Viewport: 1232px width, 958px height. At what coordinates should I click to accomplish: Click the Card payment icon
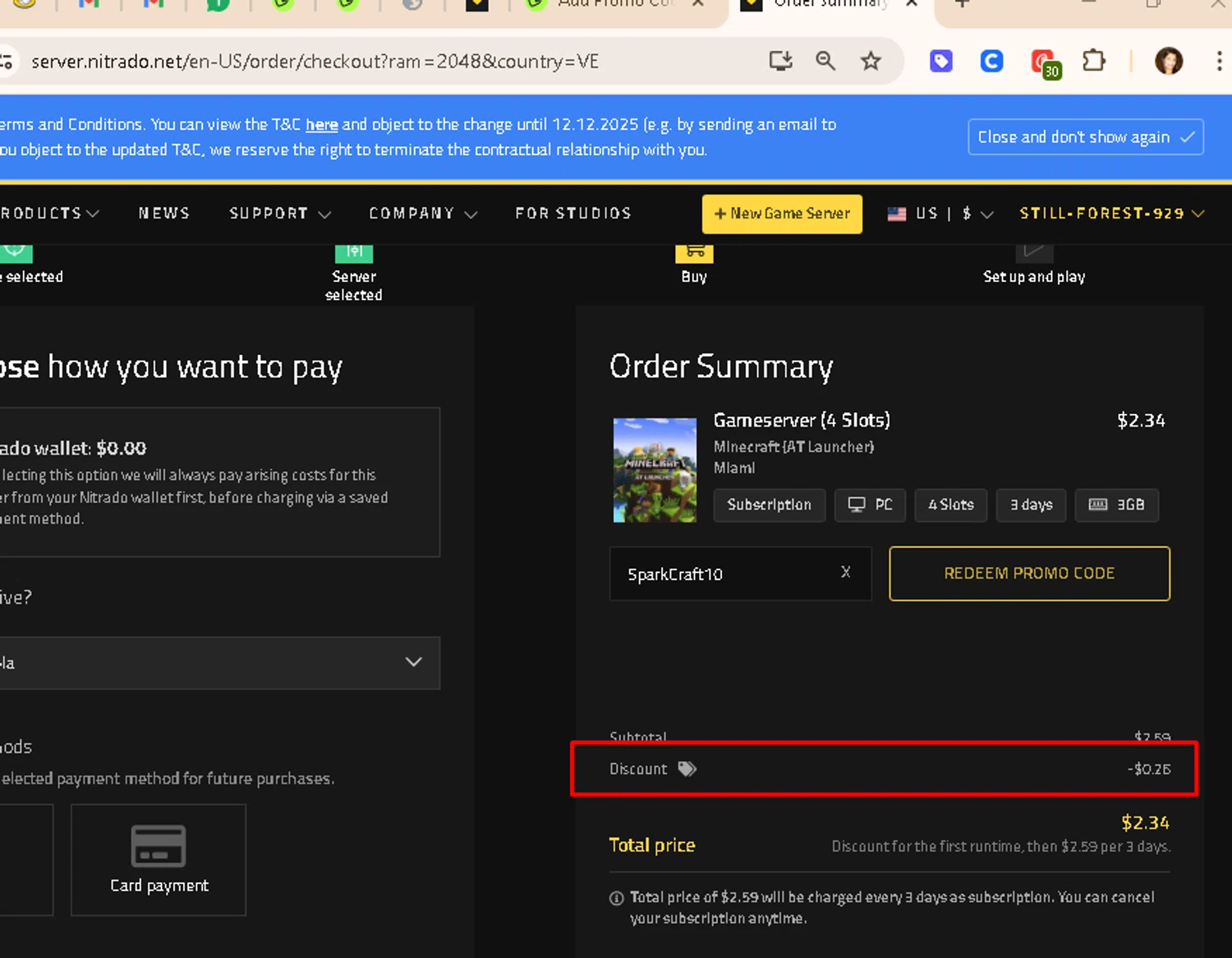[x=159, y=845]
